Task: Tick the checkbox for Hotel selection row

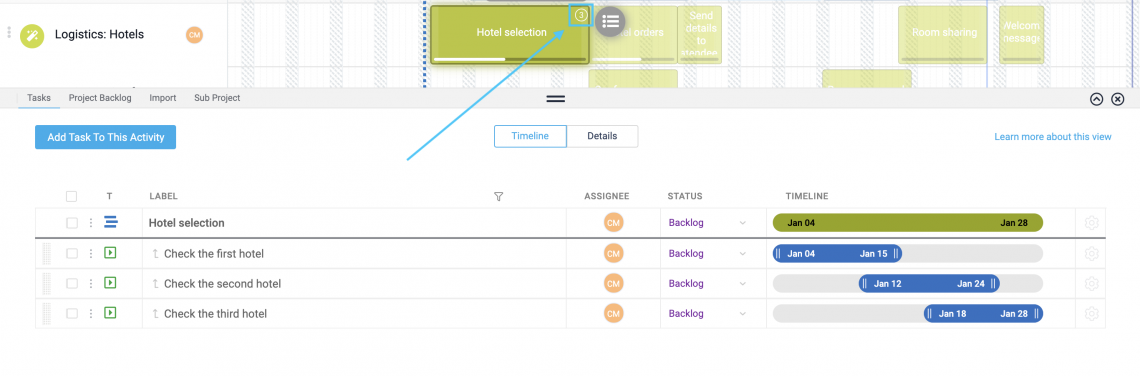Action: pos(71,223)
